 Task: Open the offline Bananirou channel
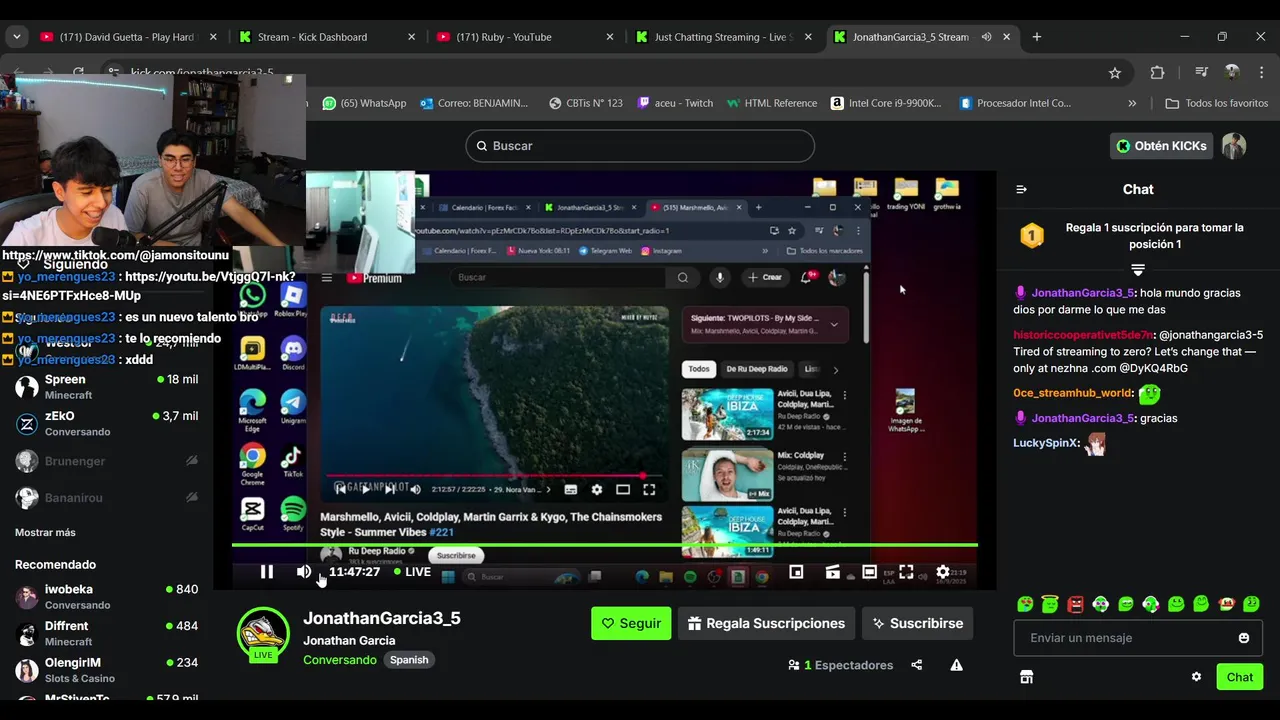[x=106, y=497]
